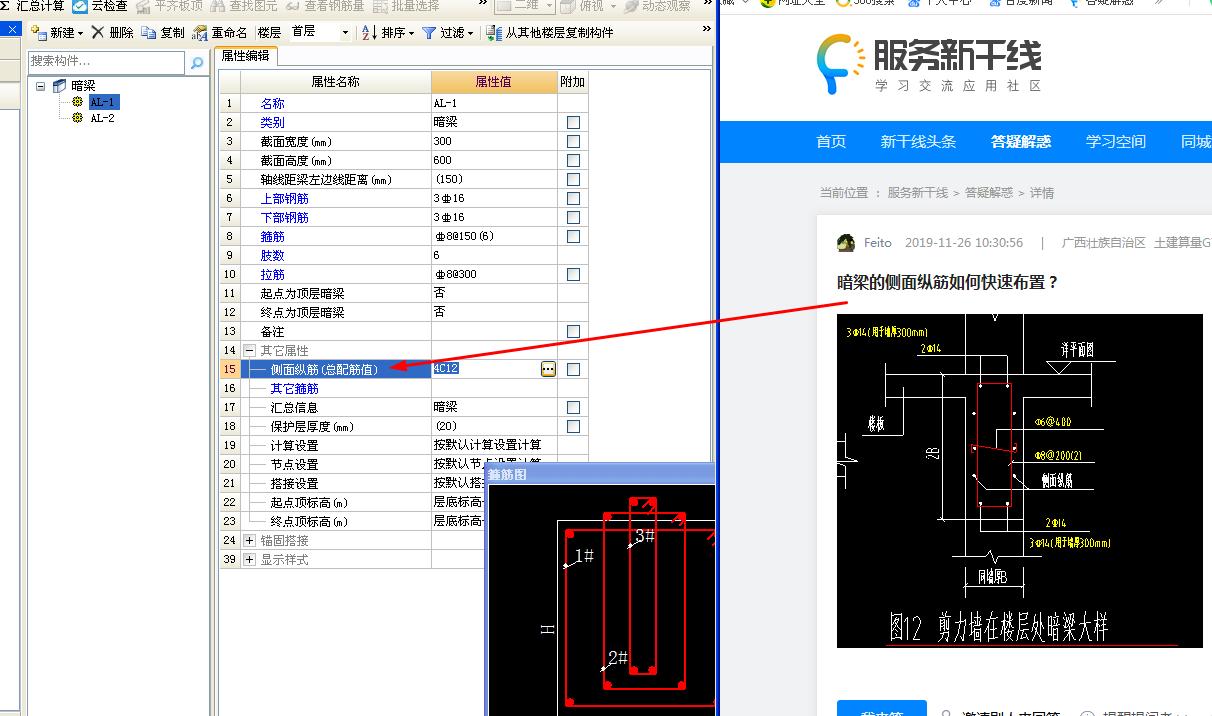Viewport: 1212px width, 716px height.
Task: Check the 附加 box for 箍筋
Action: pos(573,236)
